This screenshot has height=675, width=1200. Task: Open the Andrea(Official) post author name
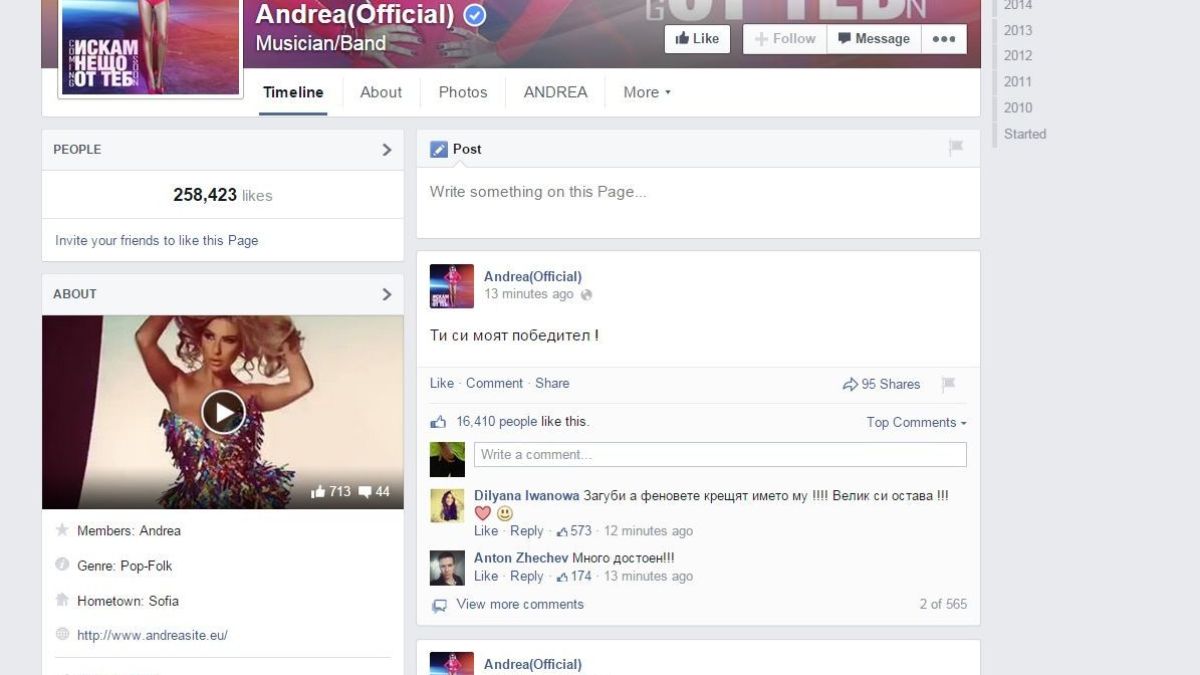click(x=533, y=276)
